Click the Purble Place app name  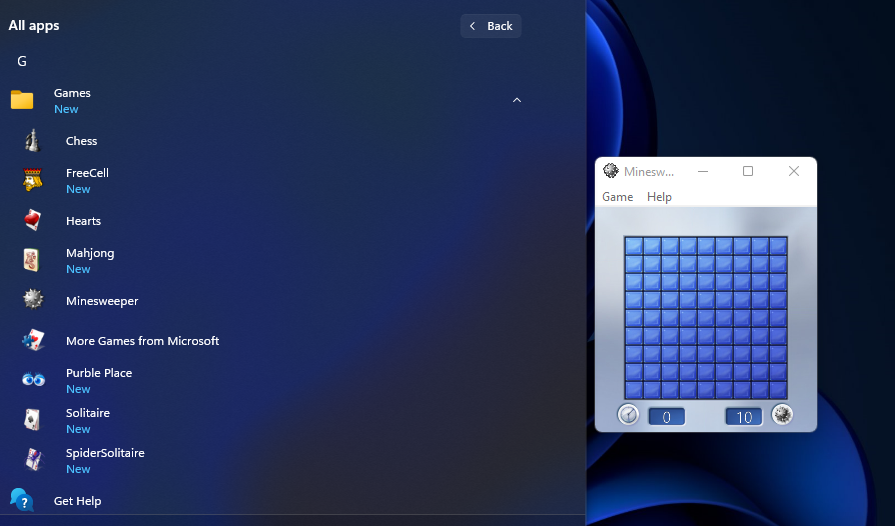point(99,373)
